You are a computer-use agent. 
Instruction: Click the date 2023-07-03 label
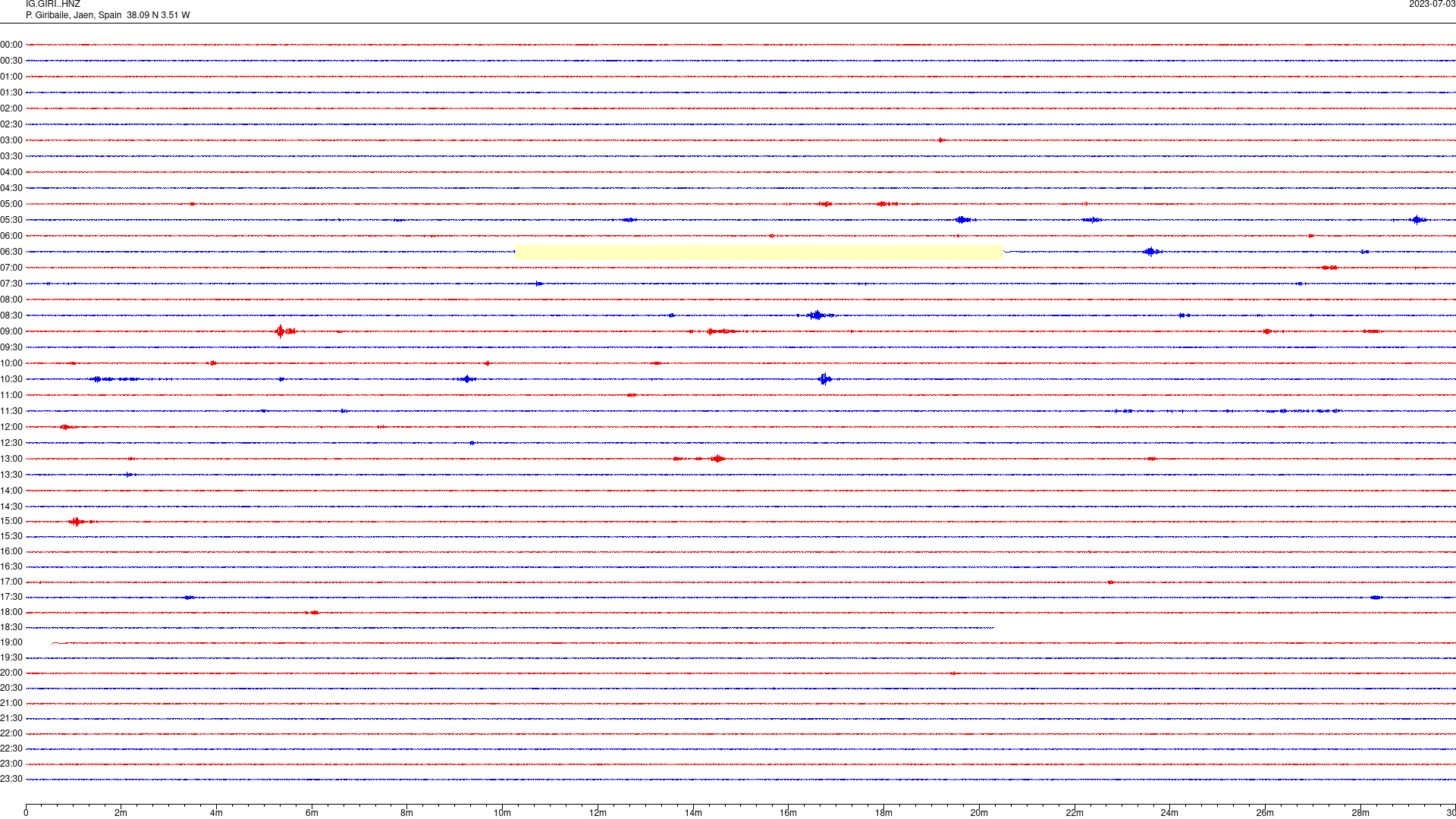click(1432, 5)
